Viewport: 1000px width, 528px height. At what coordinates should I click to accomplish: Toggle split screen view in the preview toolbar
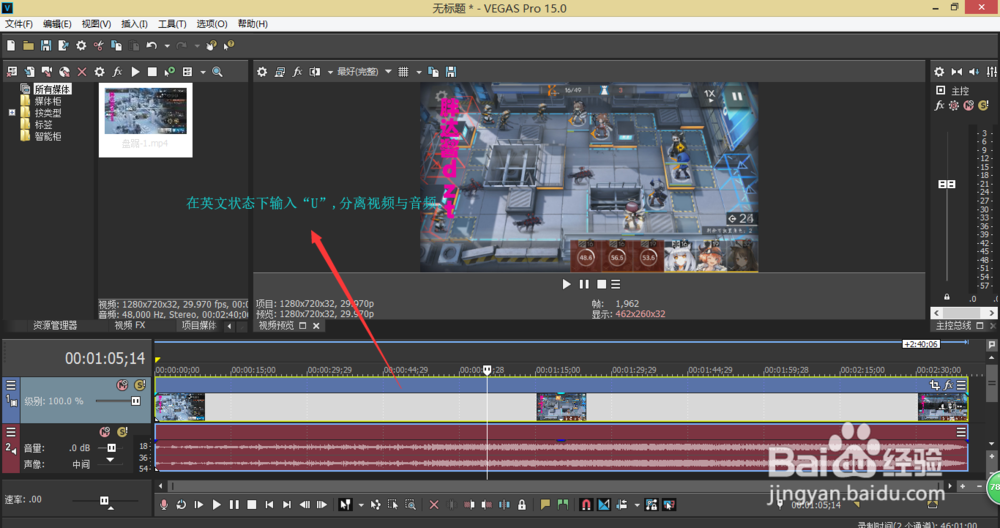(x=314, y=72)
